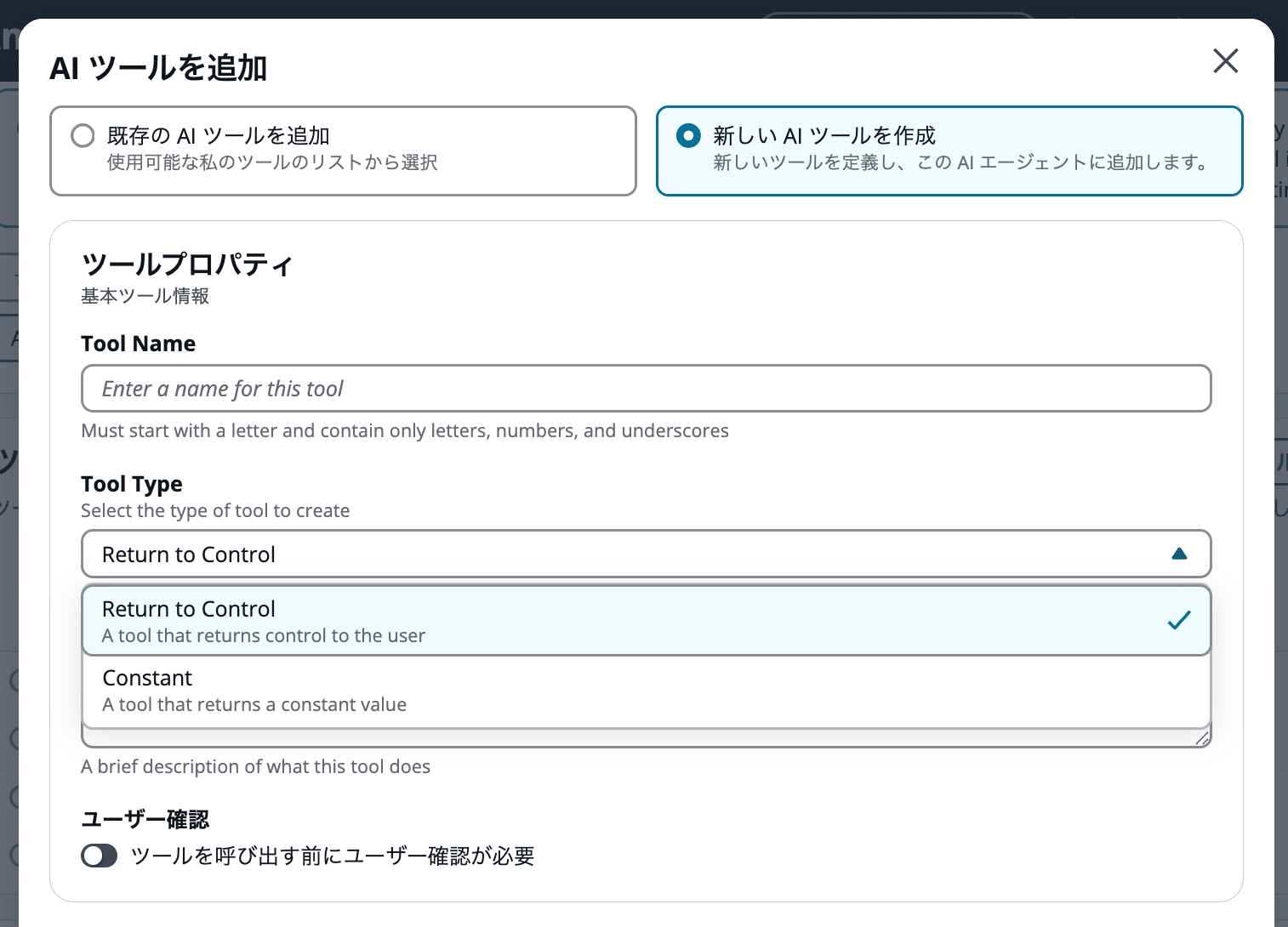The height and width of the screenshot is (927, 1288).
Task: Click the X icon in the dialog corner
Action: 1225,60
